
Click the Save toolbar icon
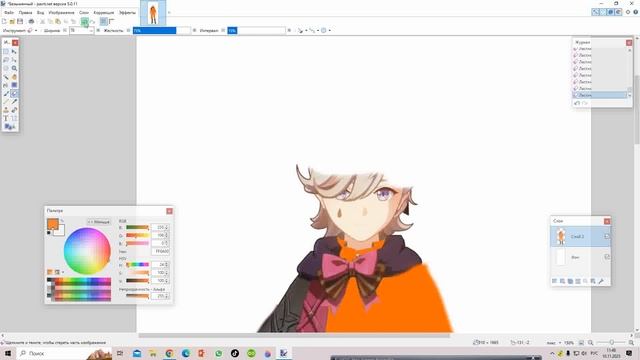point(20,21)
